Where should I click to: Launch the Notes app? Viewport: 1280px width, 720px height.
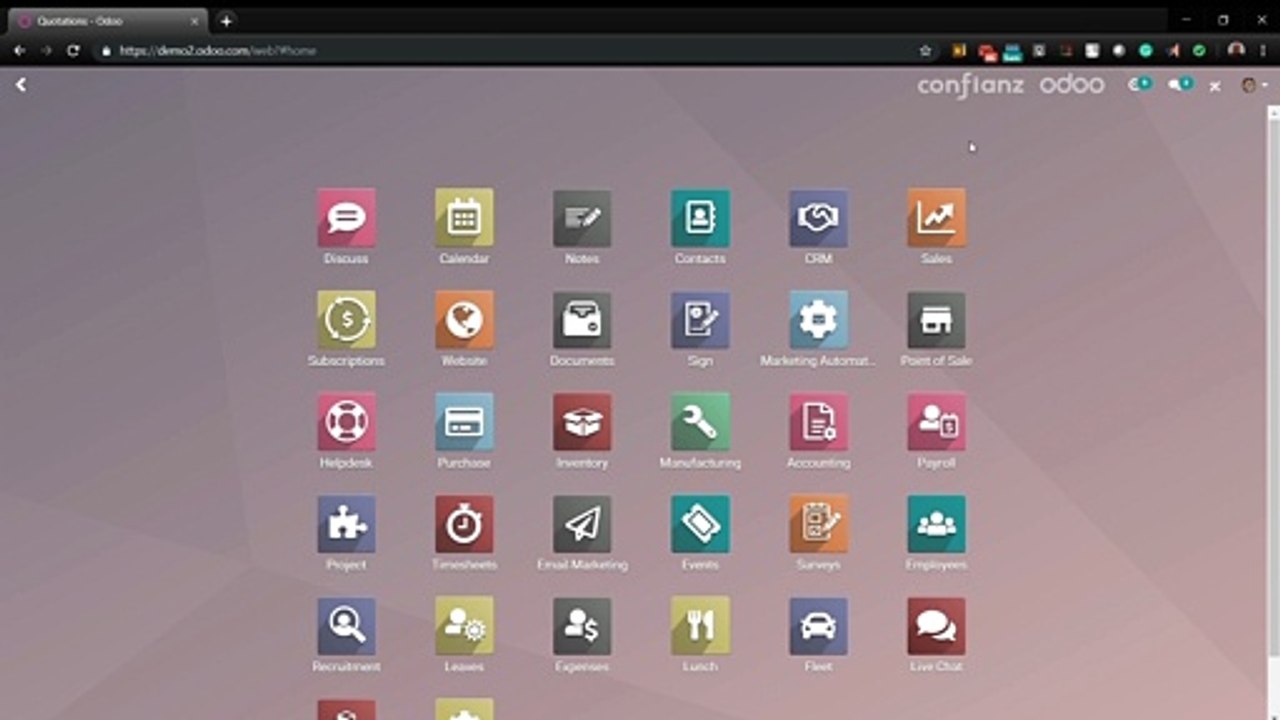click(582, 218)
